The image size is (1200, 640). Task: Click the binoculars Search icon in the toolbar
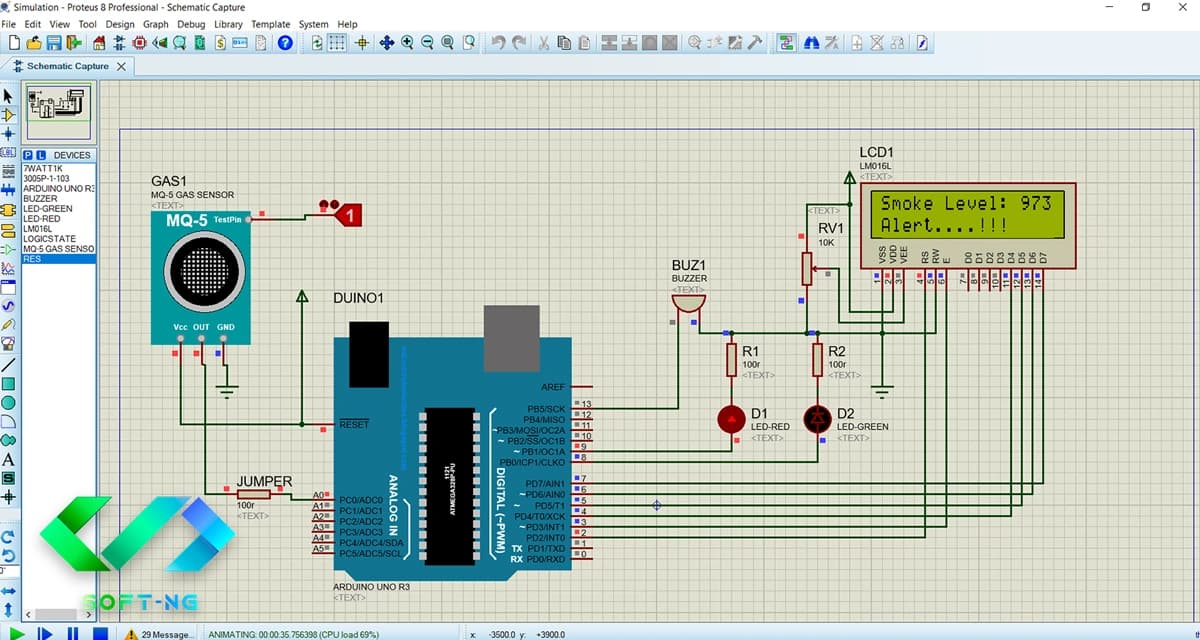tap(812, 43)
